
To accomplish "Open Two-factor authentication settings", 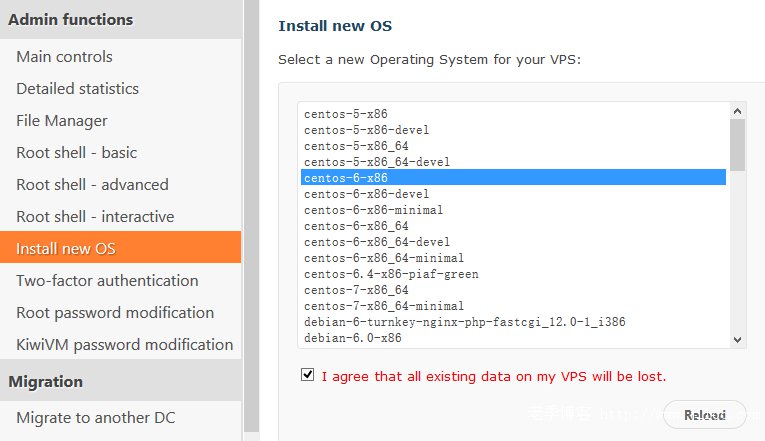I will 121,281.
